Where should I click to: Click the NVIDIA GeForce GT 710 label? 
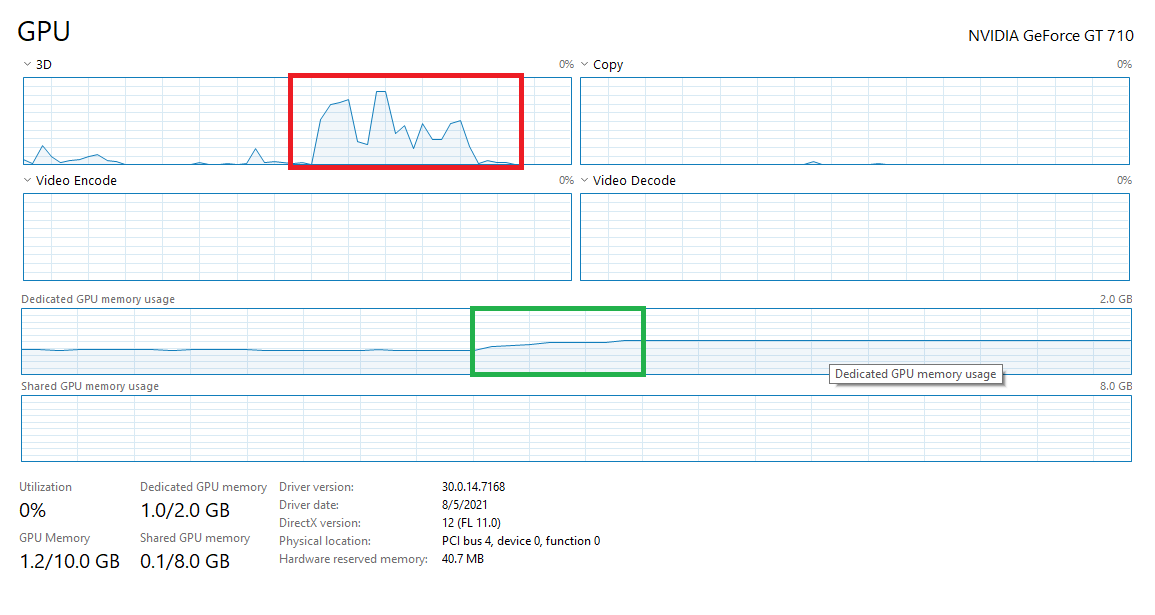point(1050,36)
